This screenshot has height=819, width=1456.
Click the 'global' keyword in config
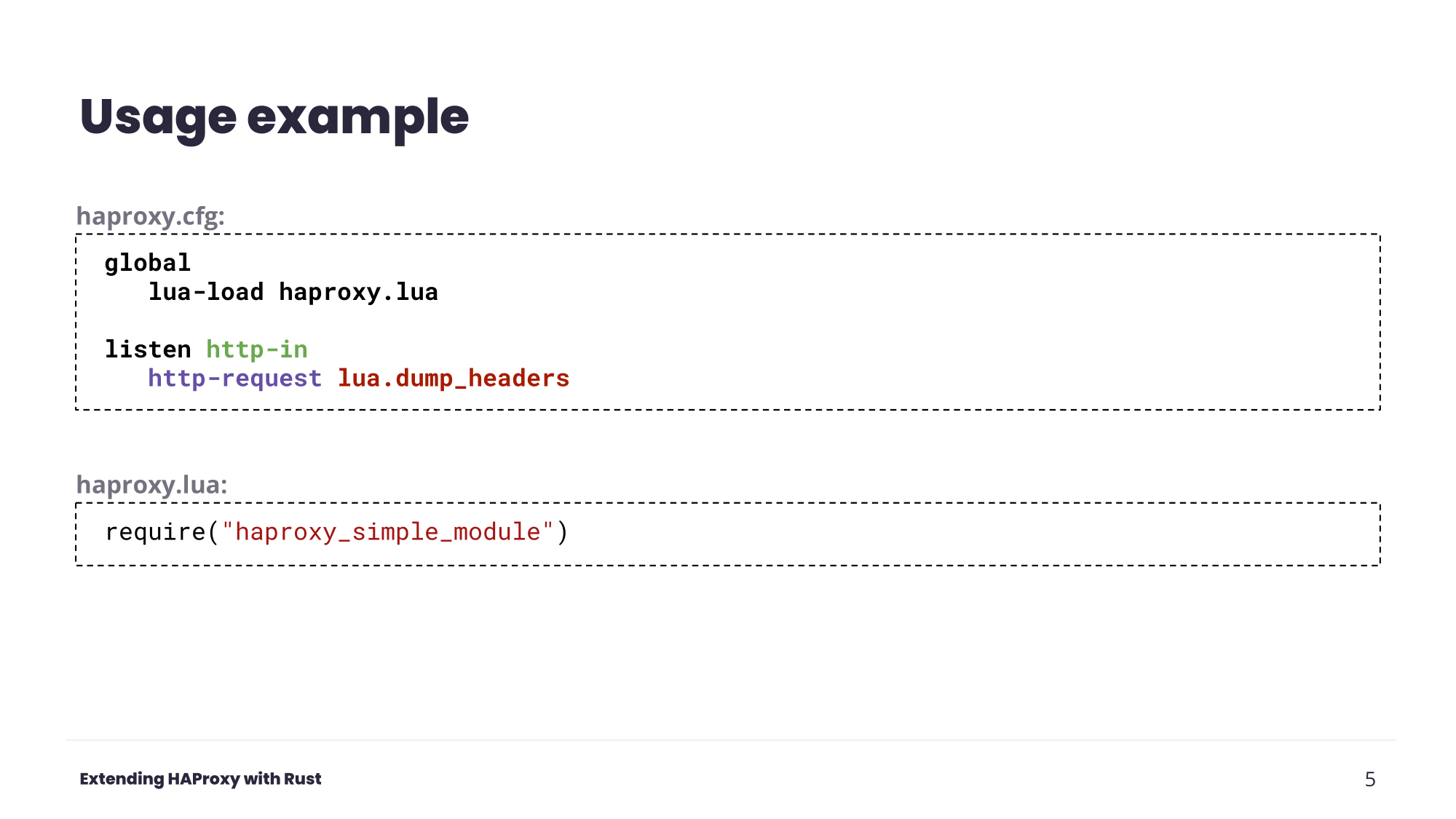(148, 263)
